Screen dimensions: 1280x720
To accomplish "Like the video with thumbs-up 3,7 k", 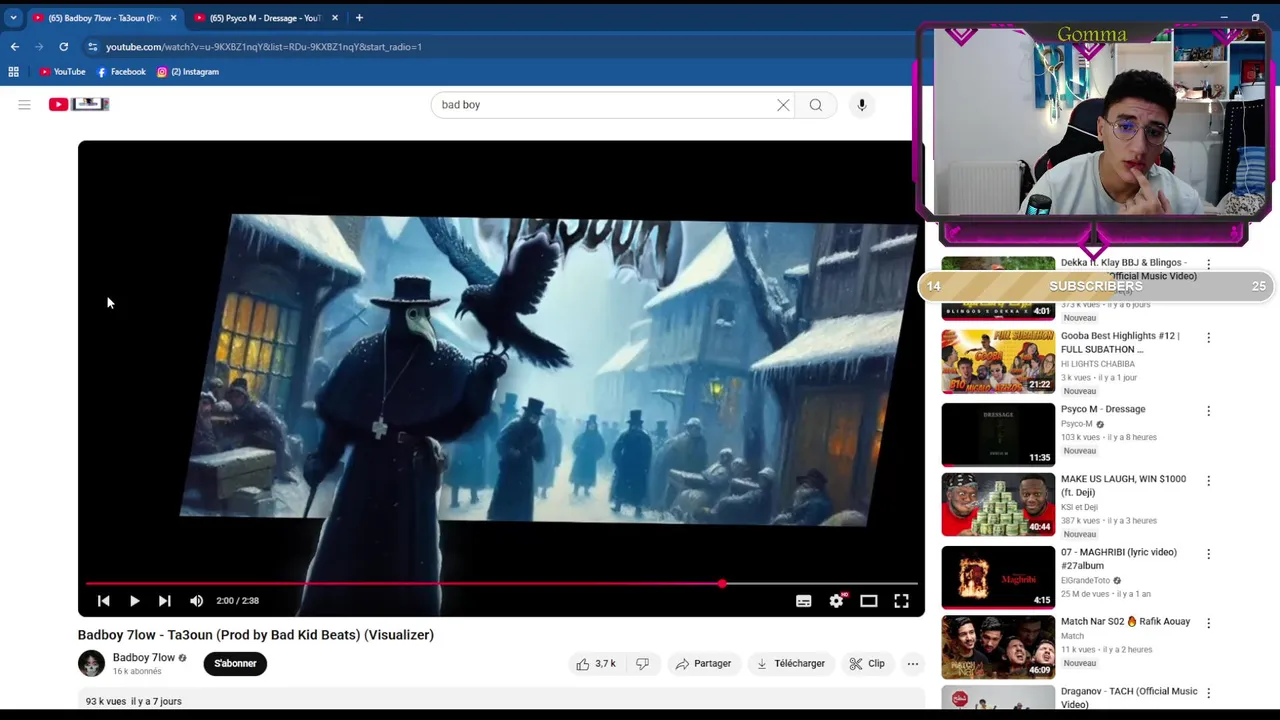I will 595,664.
